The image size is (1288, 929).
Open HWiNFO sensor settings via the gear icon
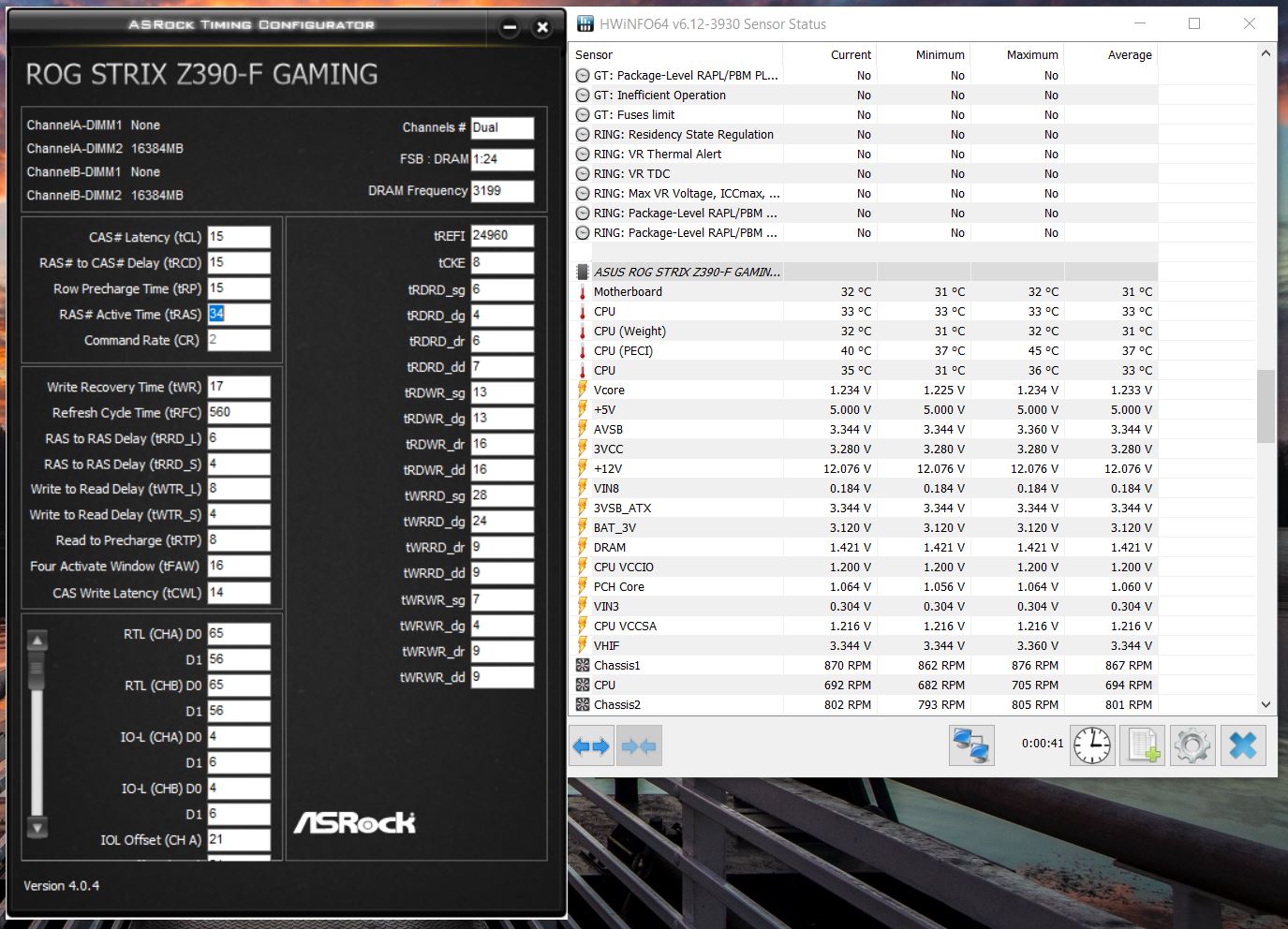[x=1192, y=746]
